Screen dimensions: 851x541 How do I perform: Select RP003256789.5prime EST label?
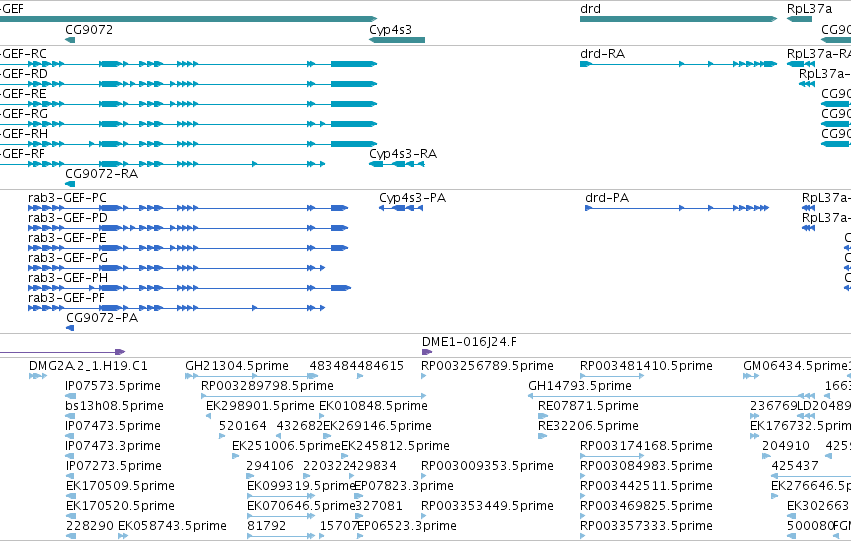[x=487, y=366]
